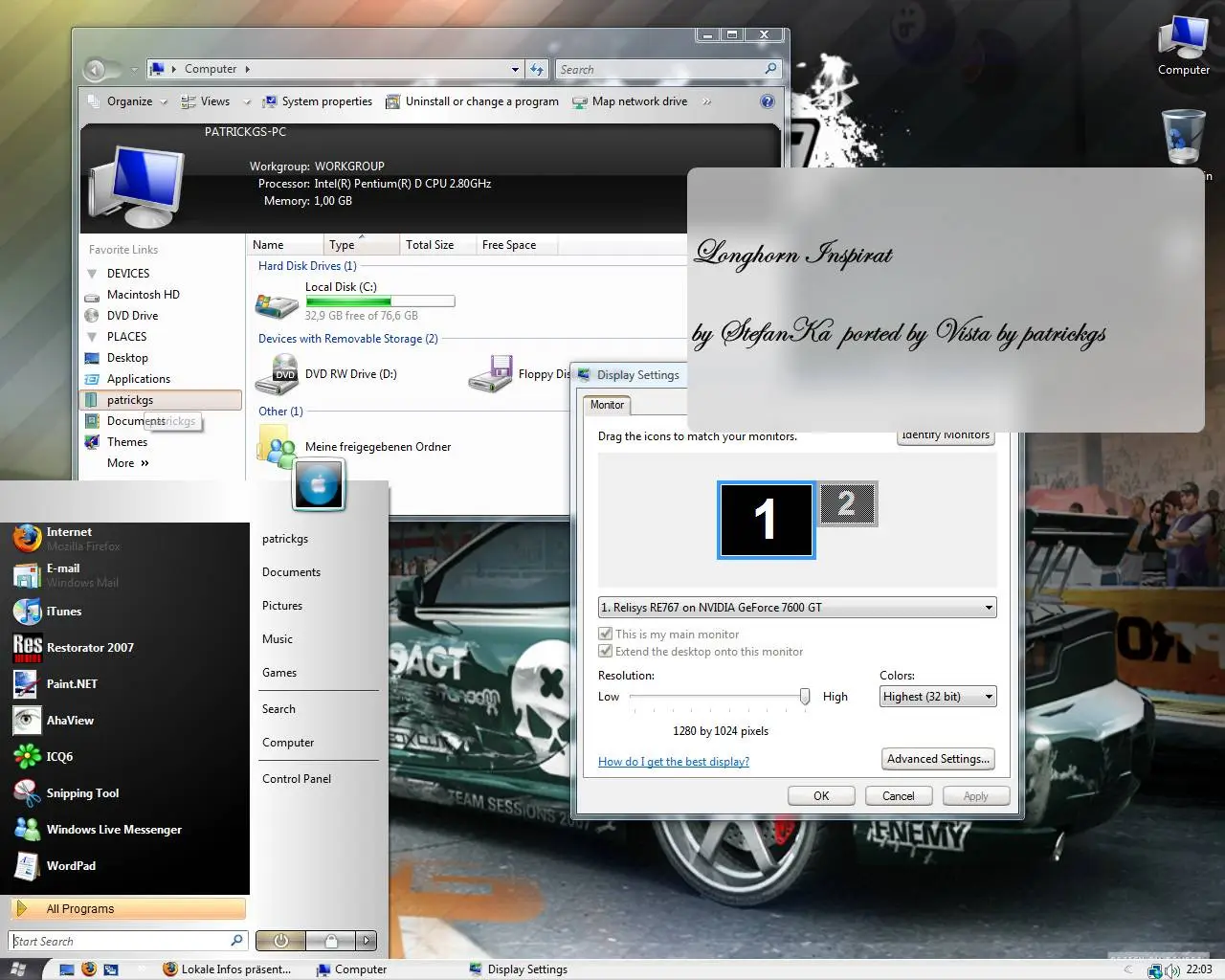
Task: Launch iTunes from Start menu
Action: [124, 612]
